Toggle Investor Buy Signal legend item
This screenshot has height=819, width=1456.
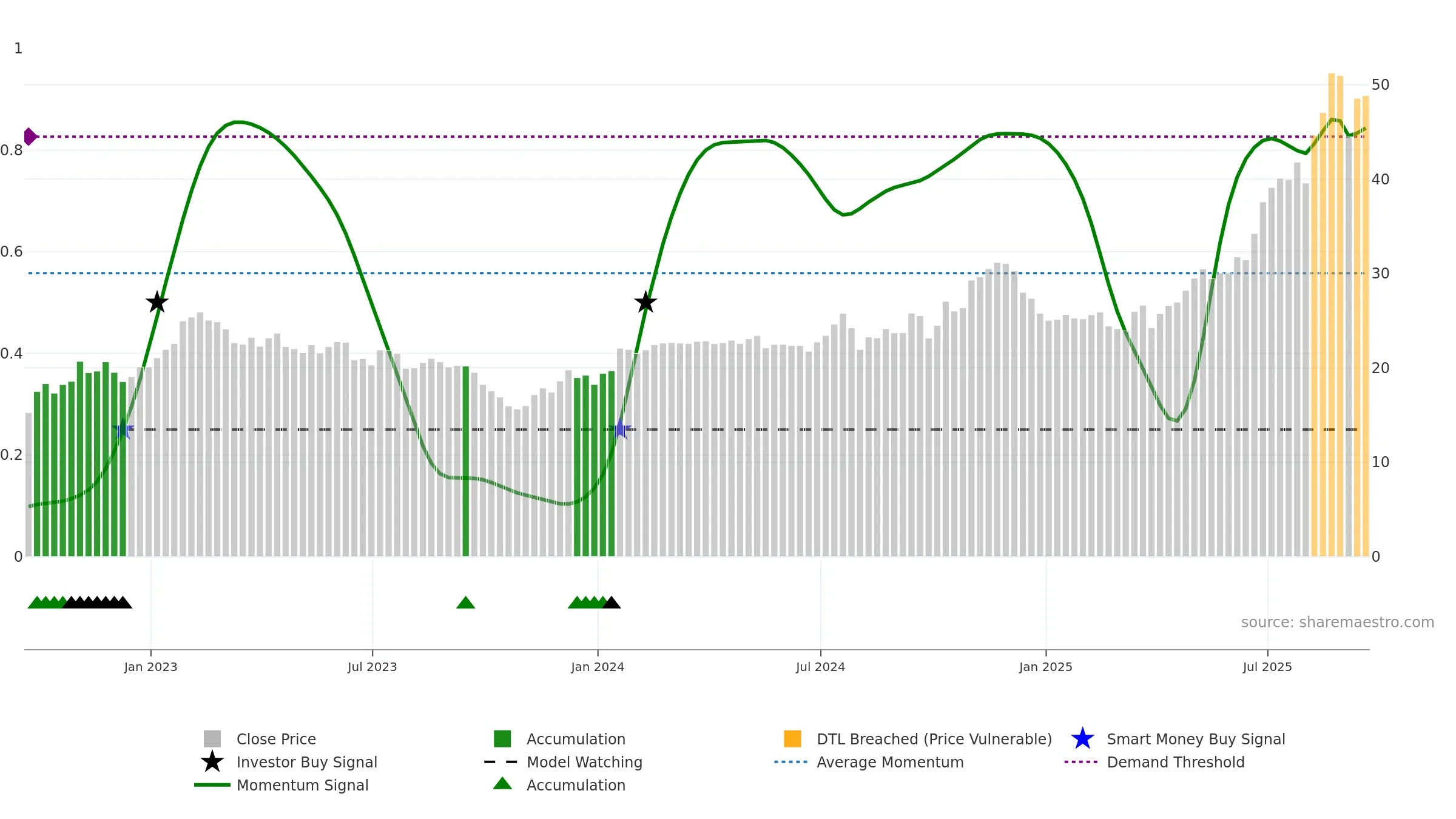pos(306,762)
